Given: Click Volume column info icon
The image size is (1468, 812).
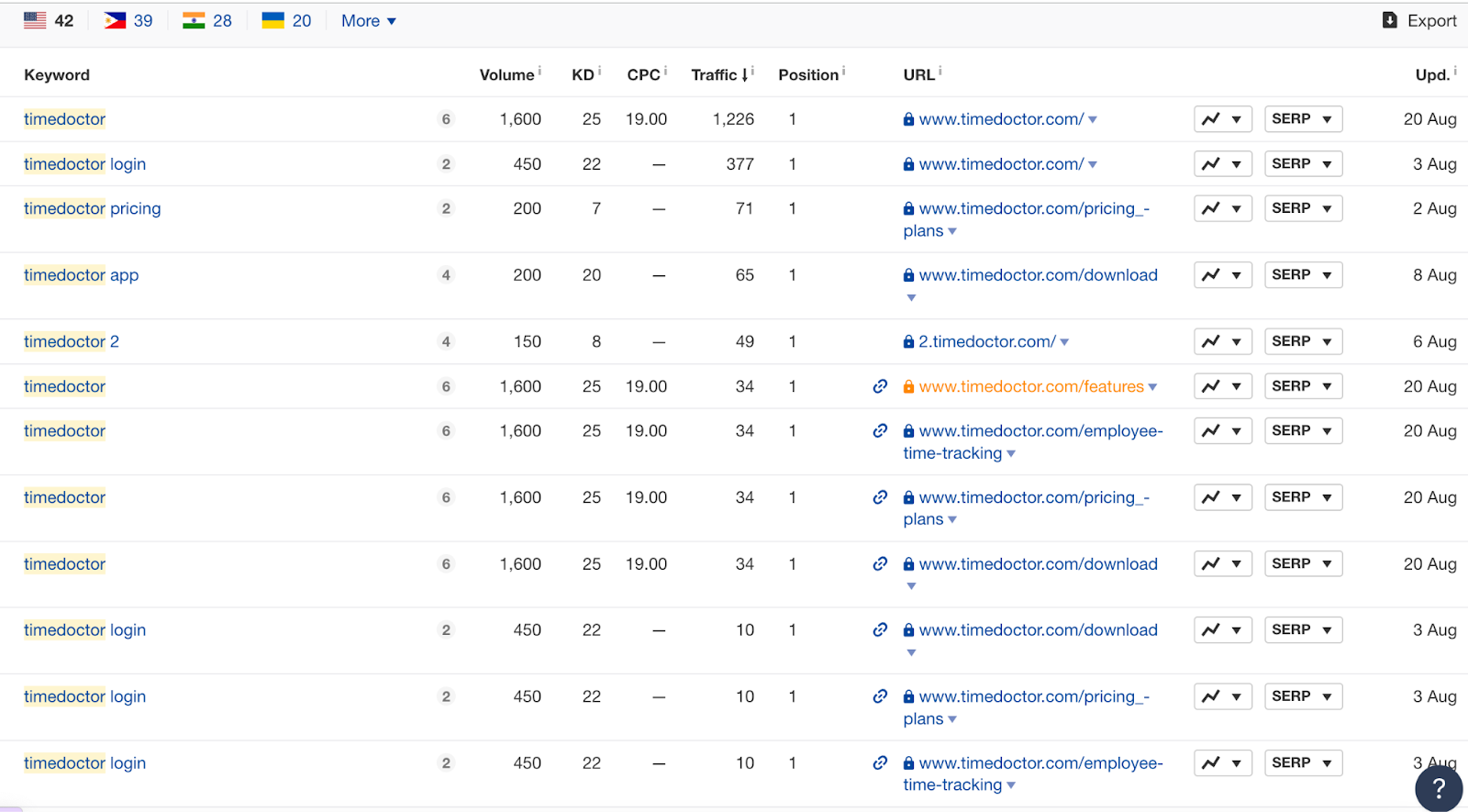Looking at the screenshot, I should pyautogui.click(x=539, y=71).
